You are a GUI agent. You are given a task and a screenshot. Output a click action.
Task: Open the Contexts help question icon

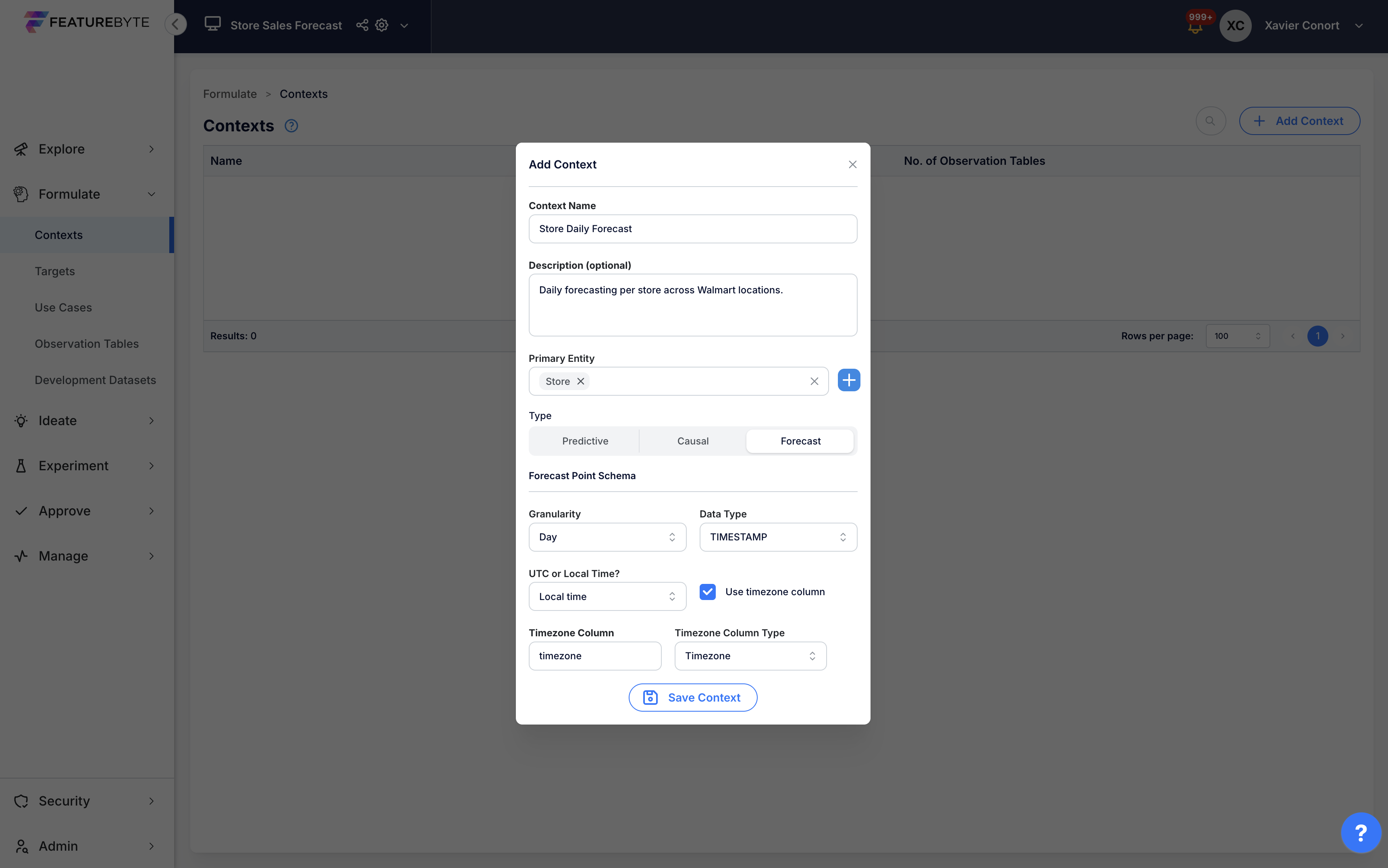(x=291, y=126)
